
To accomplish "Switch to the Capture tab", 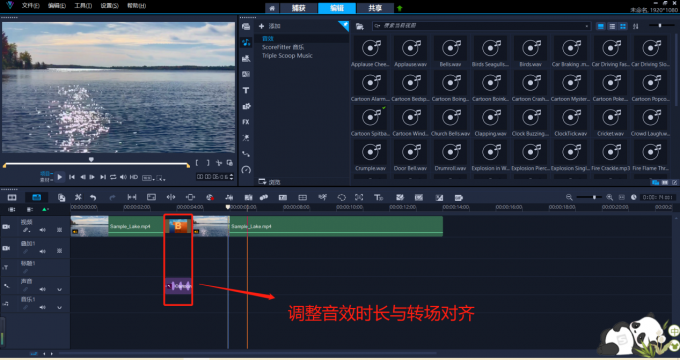I will (298, 8).
